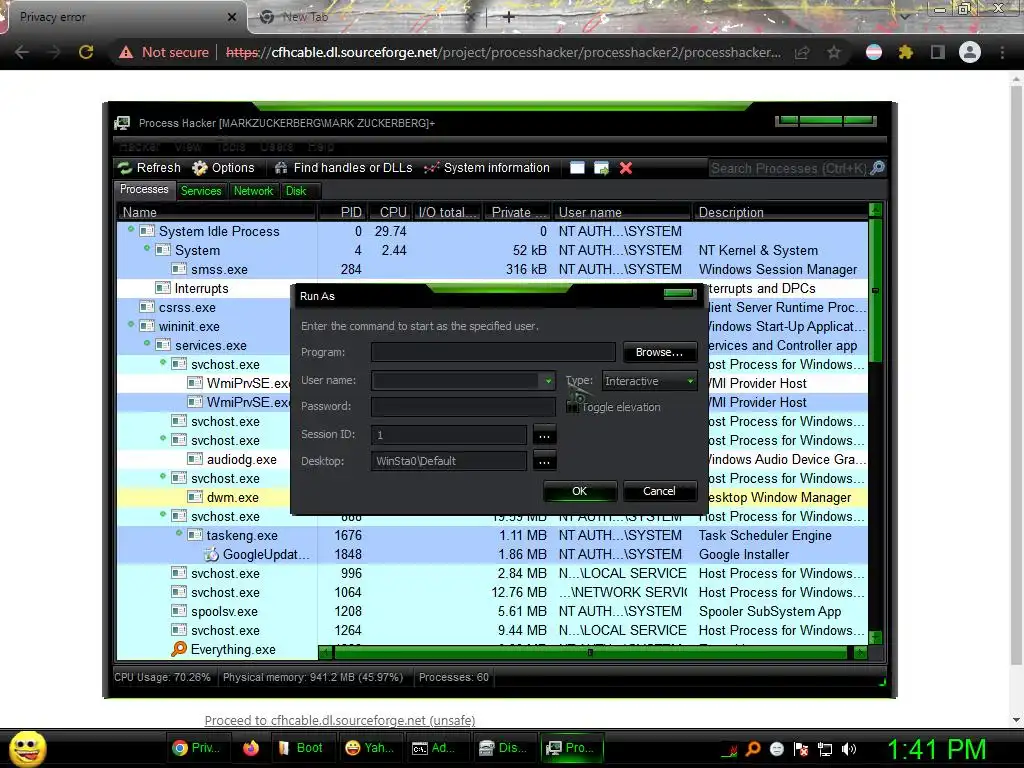Bookmark the page with the star icon
This screenshot has width=1024, height=768.
834,52
